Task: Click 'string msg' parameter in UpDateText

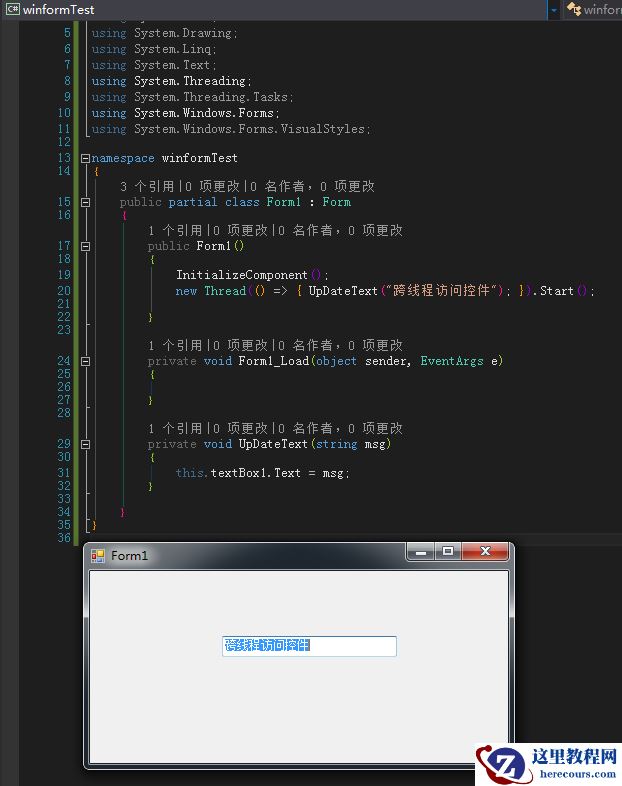Action: (350, 444)
